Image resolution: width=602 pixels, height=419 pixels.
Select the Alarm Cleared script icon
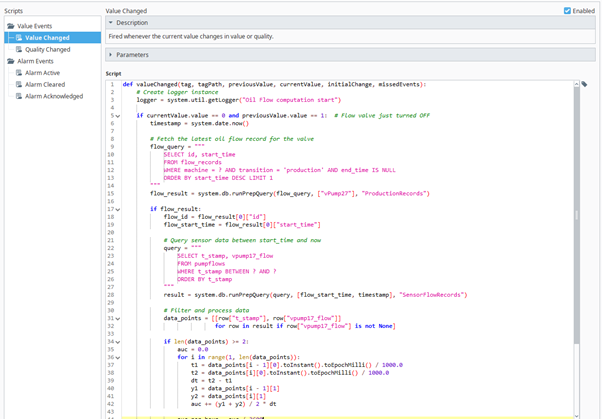[x=19, y=84]
